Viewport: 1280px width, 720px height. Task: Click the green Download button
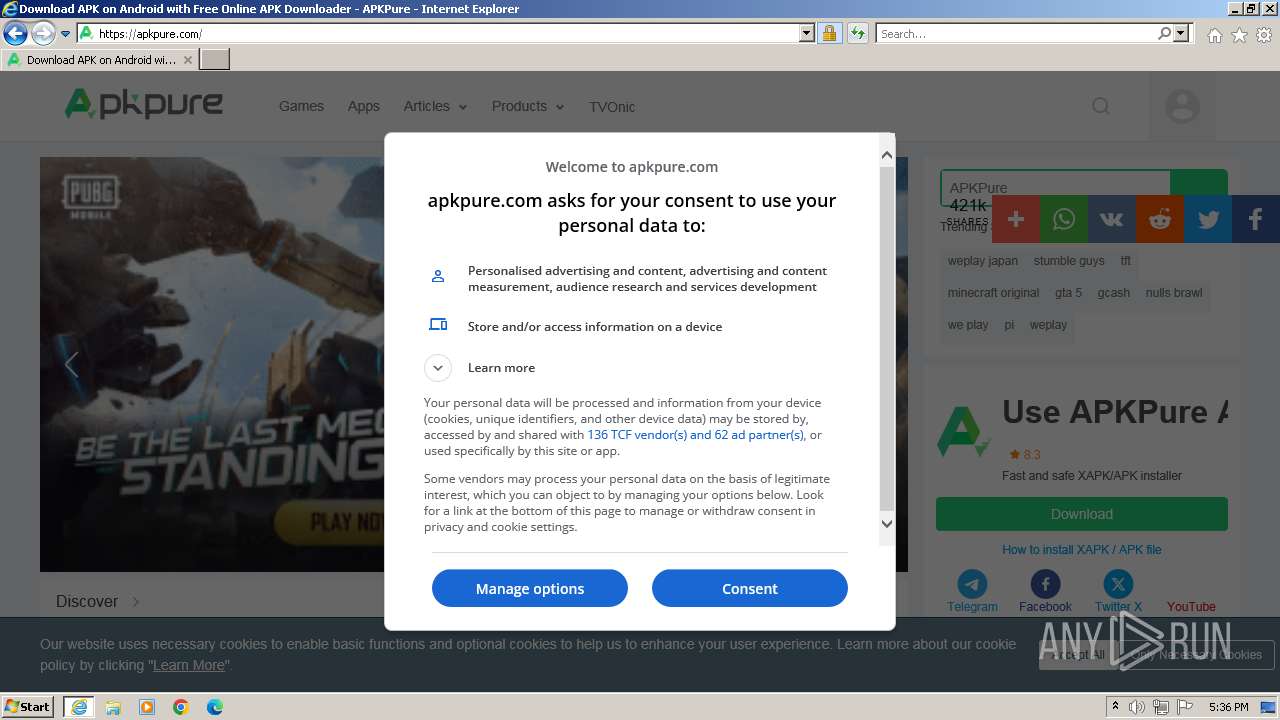pyautogui.click(x=1082, y=514)
